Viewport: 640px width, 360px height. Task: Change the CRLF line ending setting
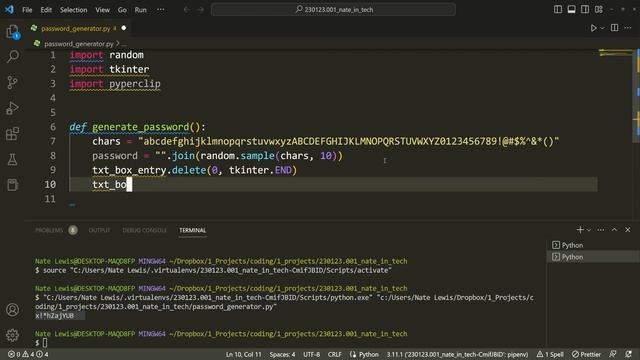335,354
